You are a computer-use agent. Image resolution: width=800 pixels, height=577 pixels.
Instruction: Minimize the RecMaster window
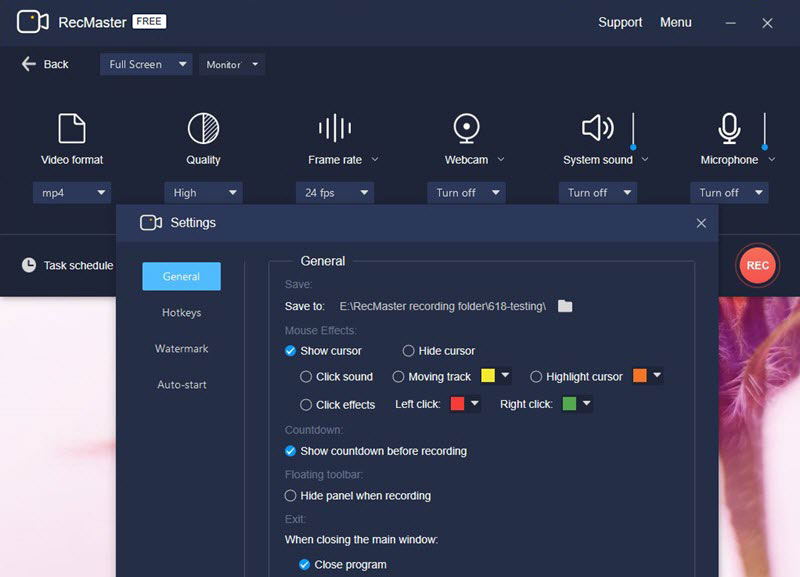[x=731, y=23]
